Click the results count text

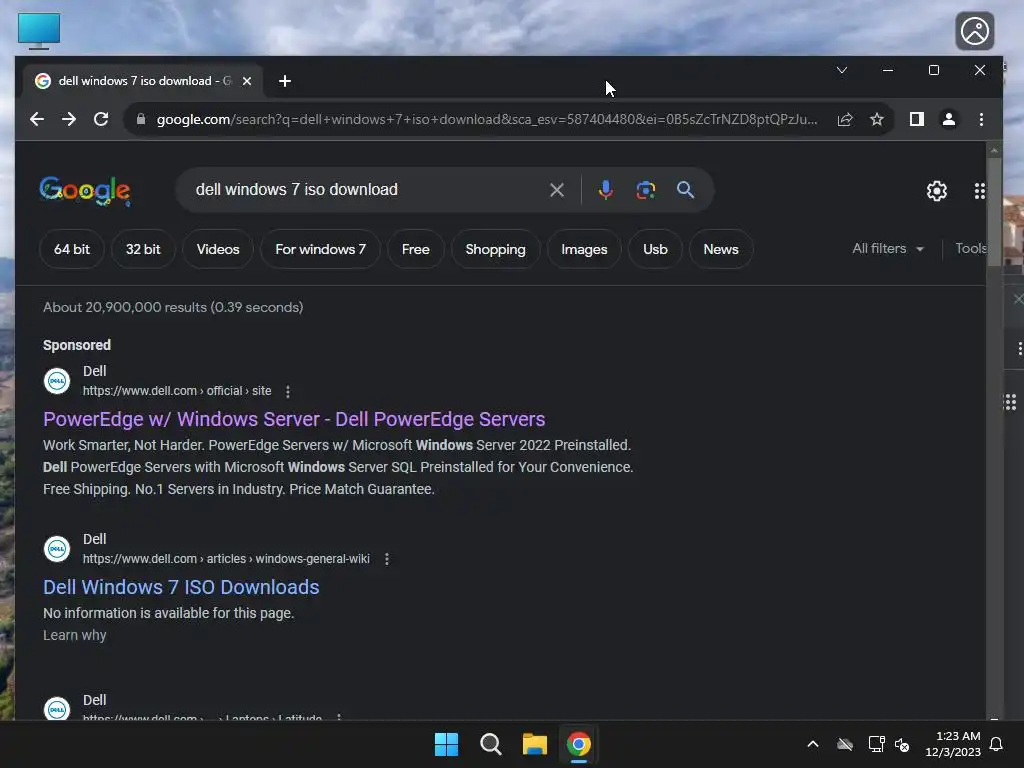173,308
